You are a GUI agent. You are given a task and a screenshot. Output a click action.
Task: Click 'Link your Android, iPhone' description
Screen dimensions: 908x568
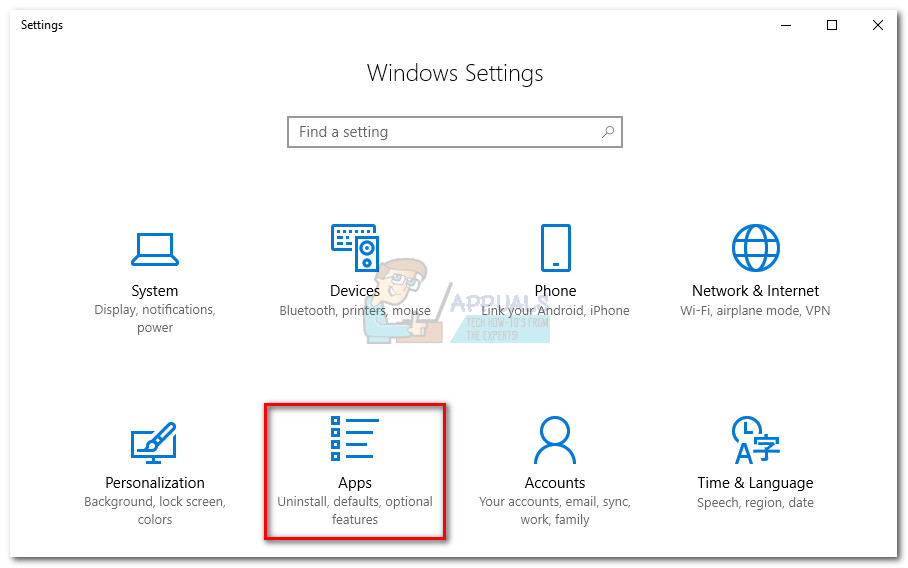coord(555,311)
